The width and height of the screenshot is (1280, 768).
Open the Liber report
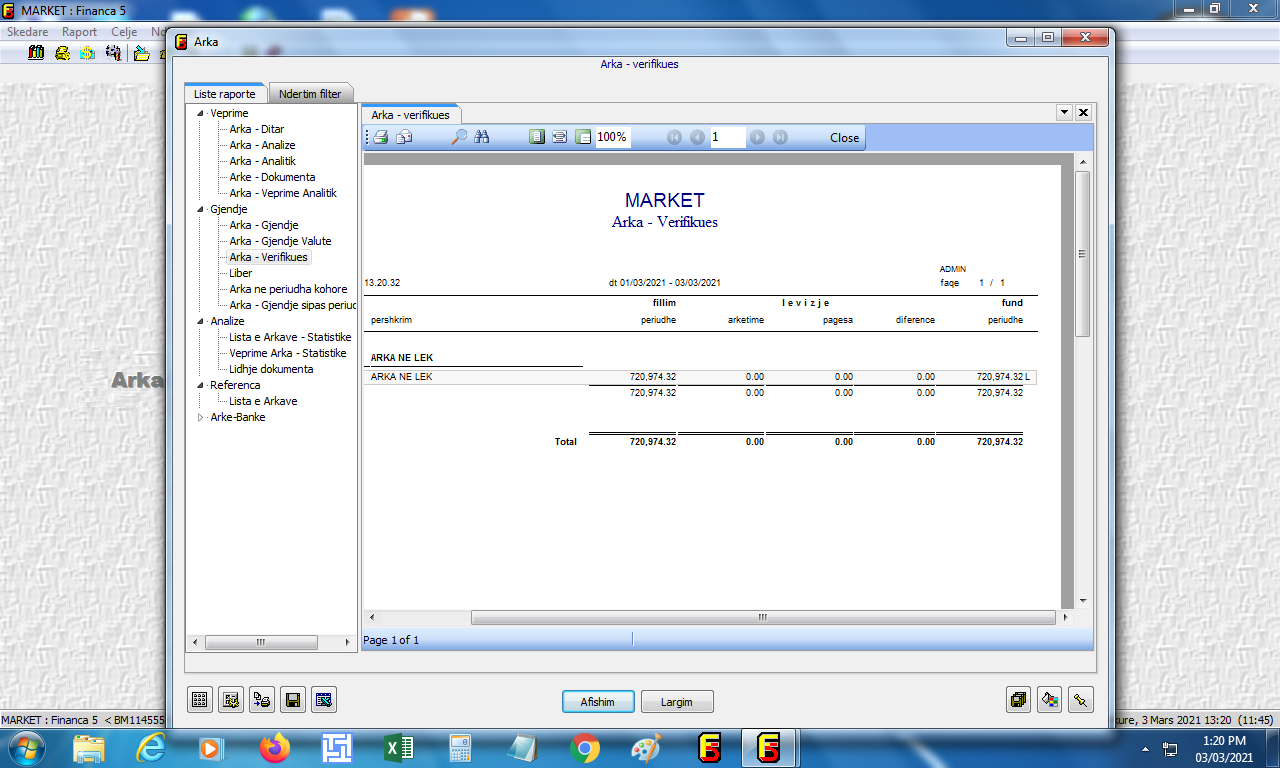(241, 273)
